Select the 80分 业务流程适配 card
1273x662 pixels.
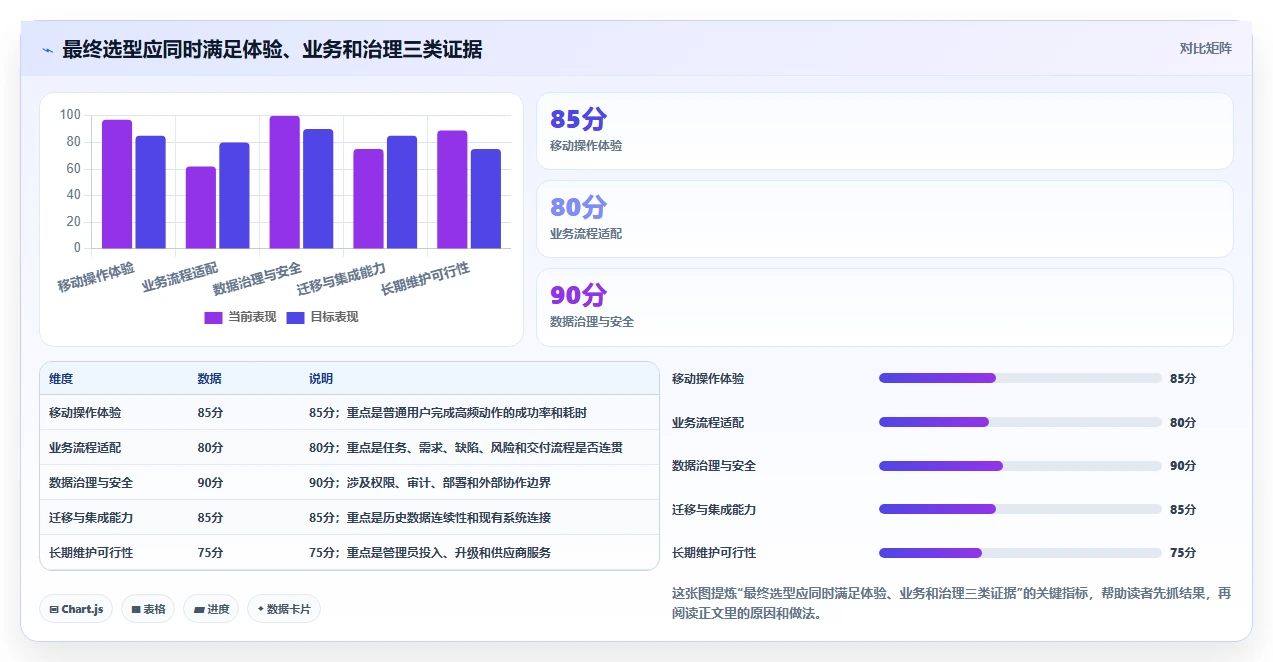click(x=884, y=219)
